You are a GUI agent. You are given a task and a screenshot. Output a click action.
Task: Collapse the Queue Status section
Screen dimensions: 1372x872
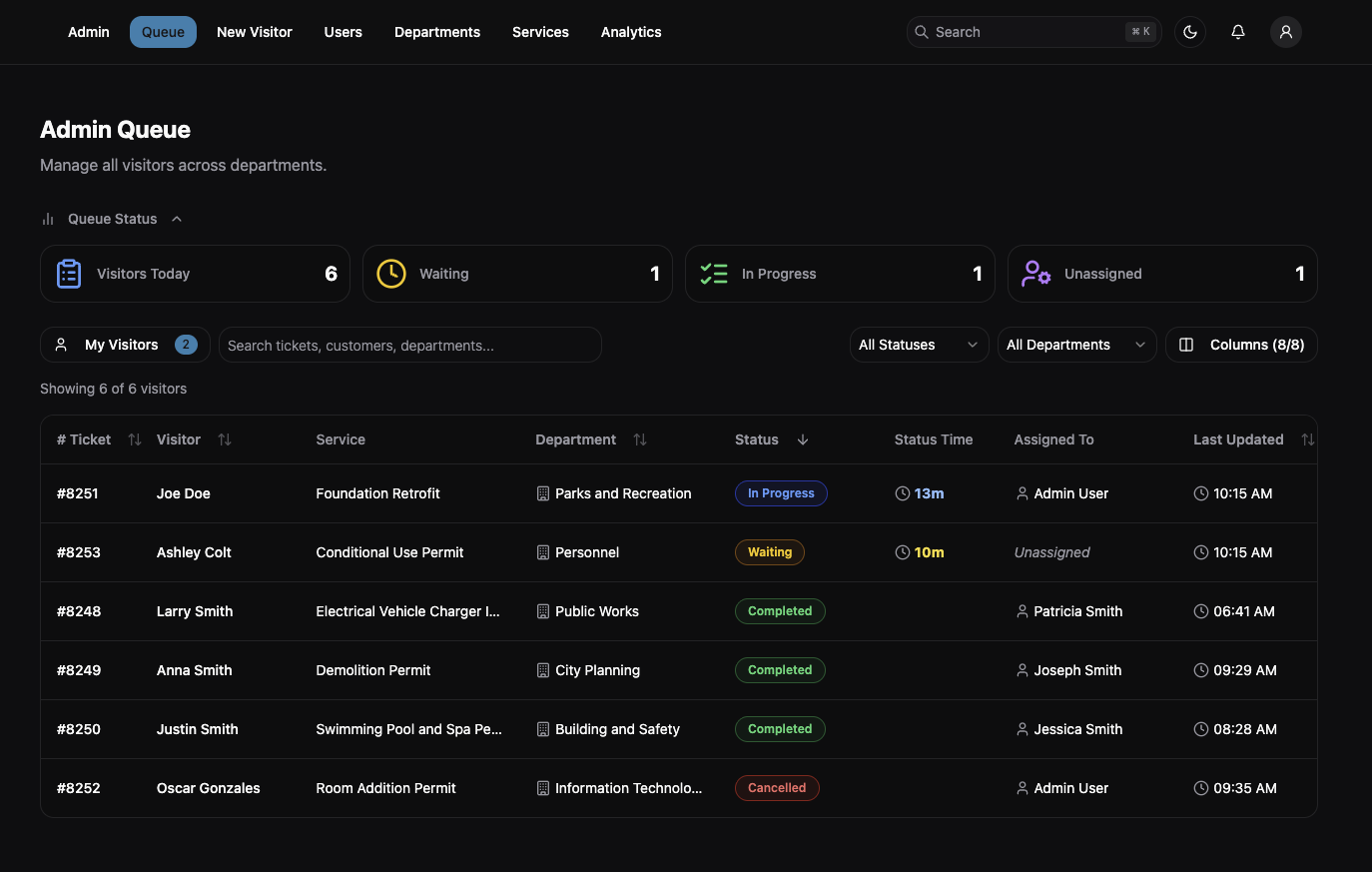(x=177, y=218)
